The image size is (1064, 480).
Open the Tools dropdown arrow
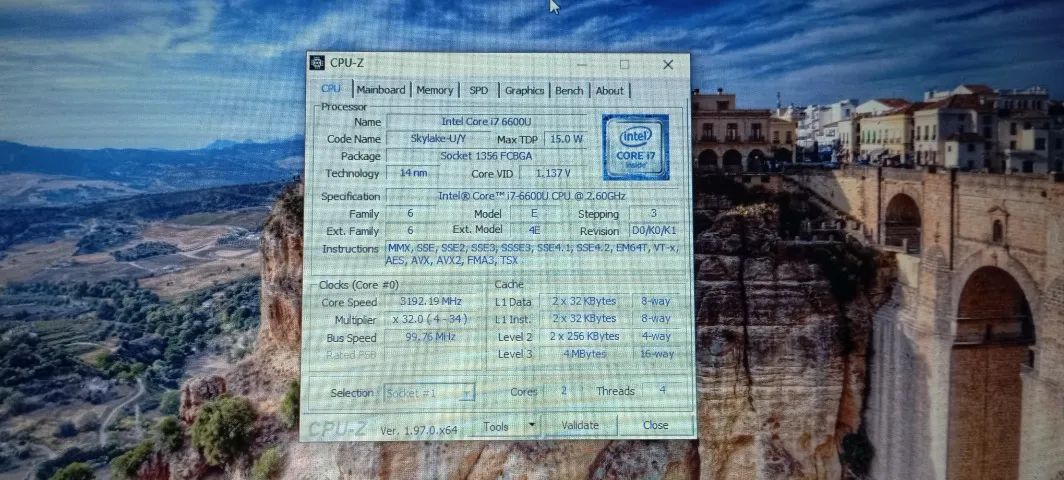click(531, 425)
